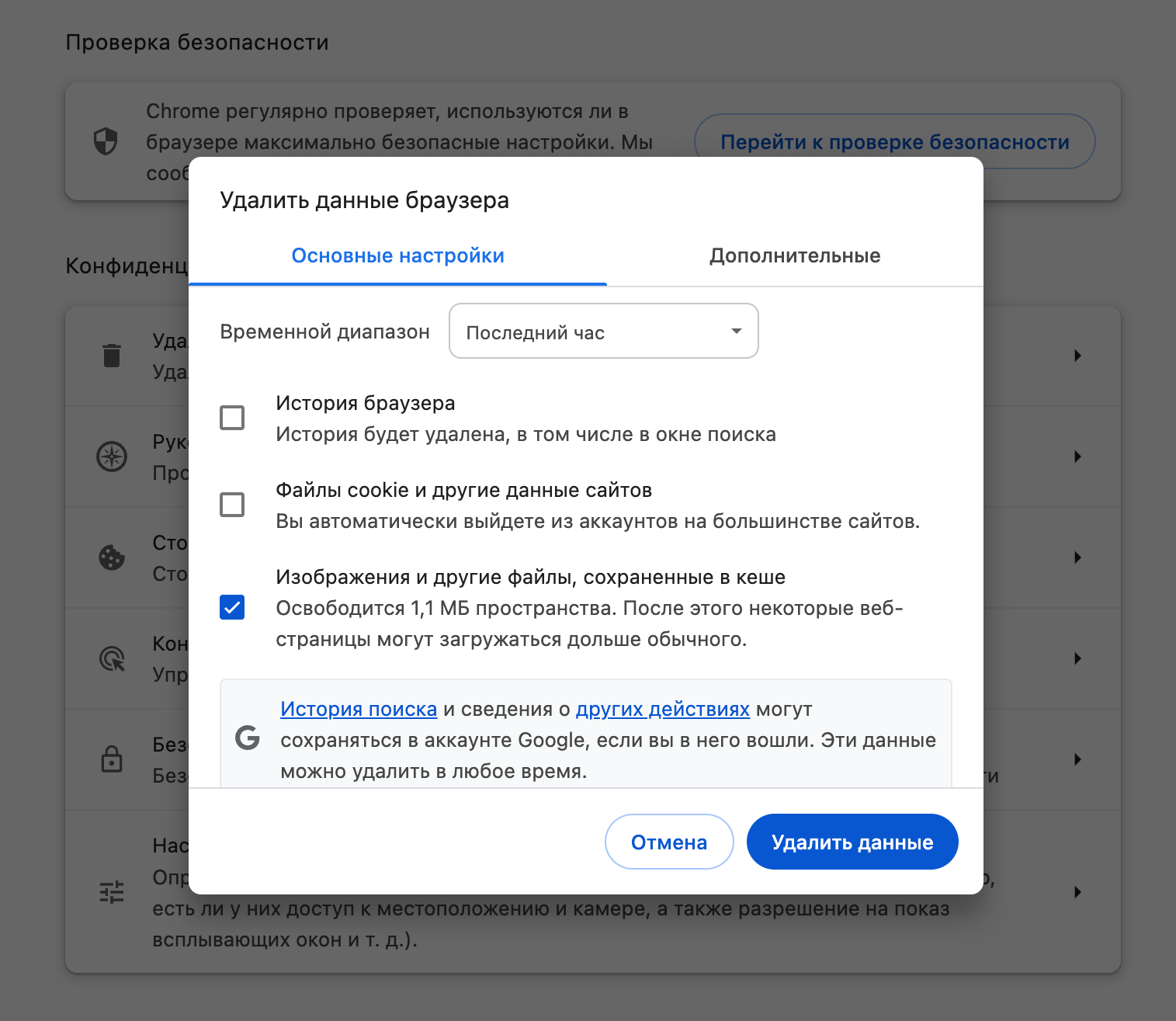Image resolution: width=1176 pixels, height=1021 pixels.
Task: Click the sliders icon near Настройки сайтов
Action: tap(113, 892)
